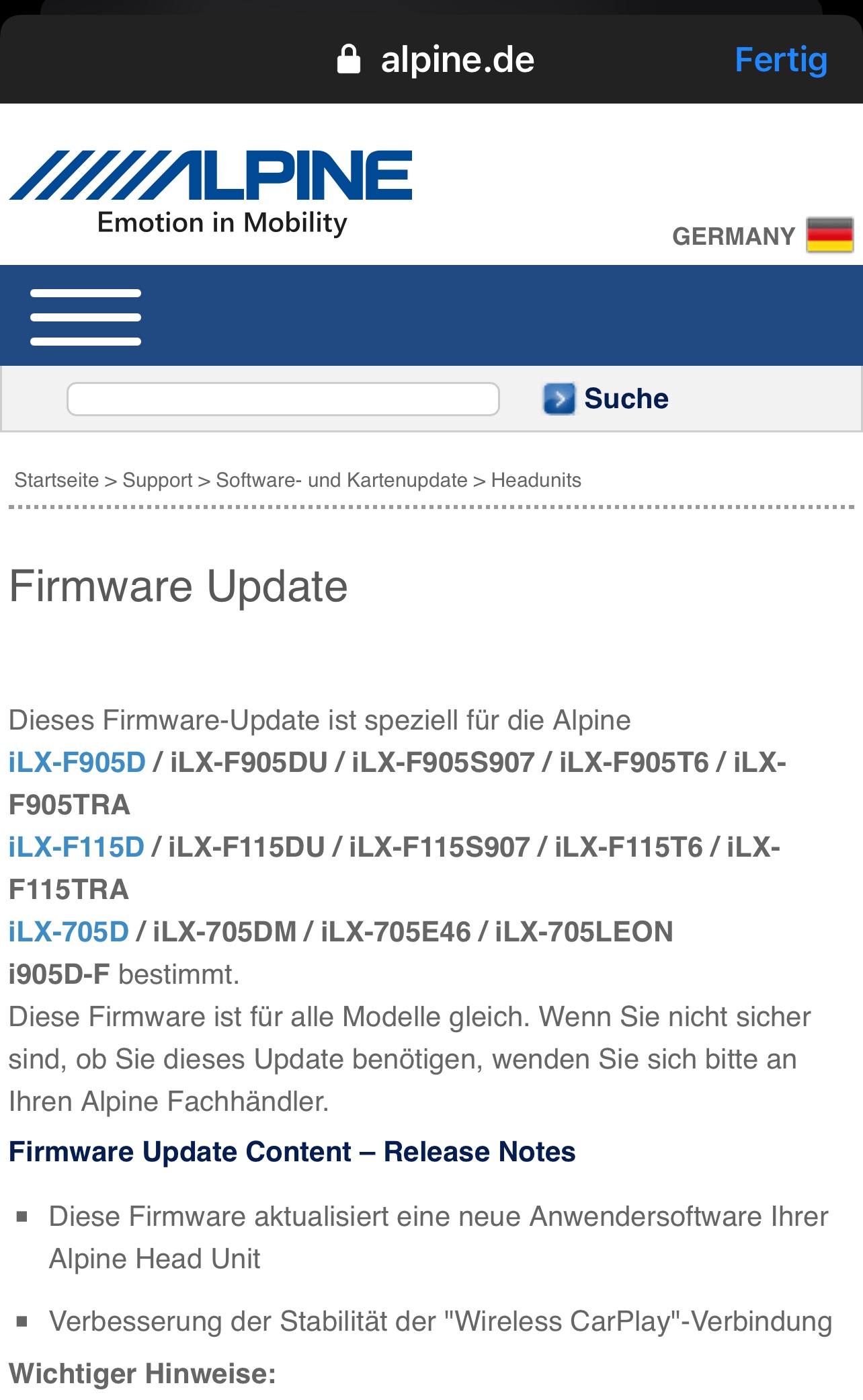The height and width of the screenshot is (1400, 863).
Task: Open the iLX-705D product link
Action: point(69,932)
